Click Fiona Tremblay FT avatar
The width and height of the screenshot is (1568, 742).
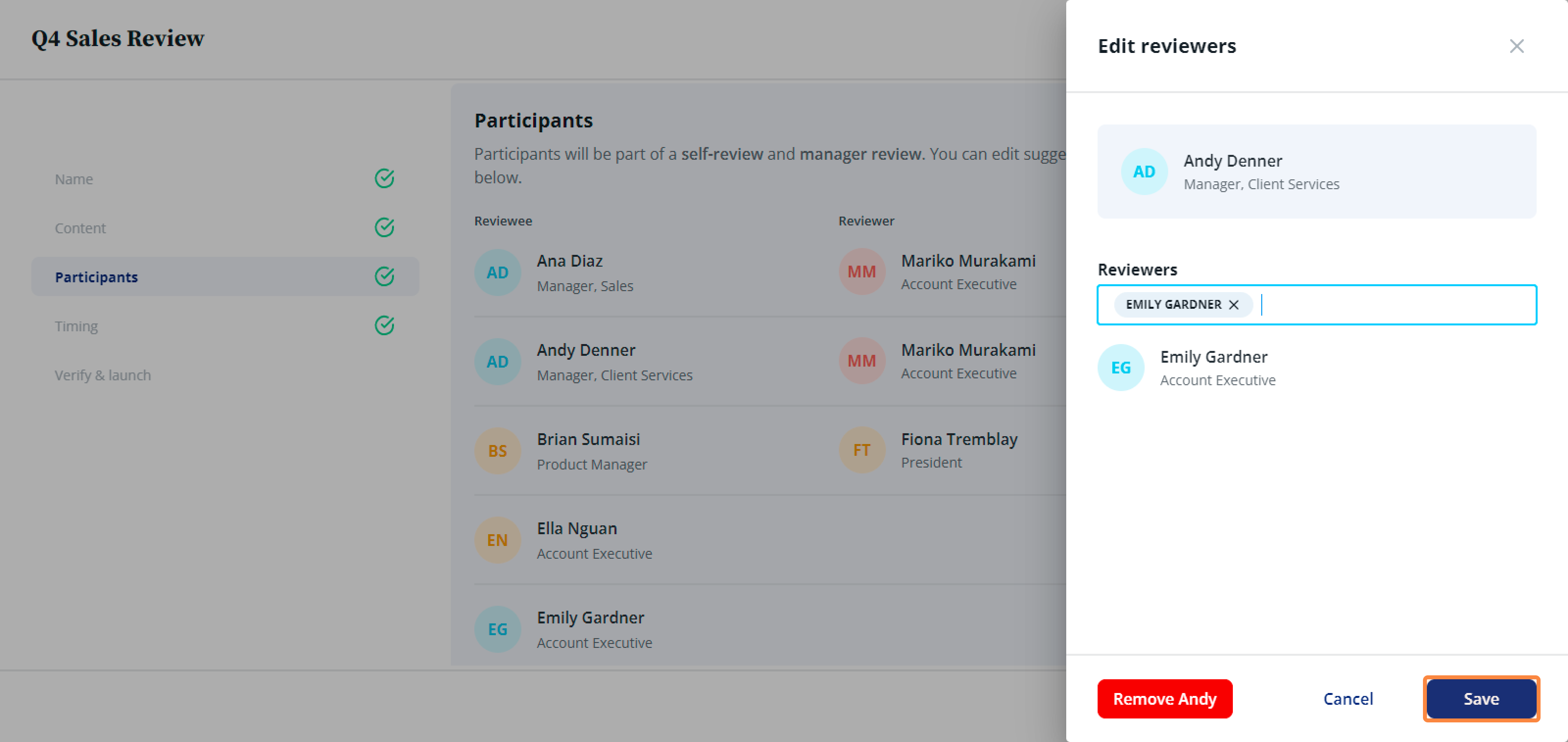pos(861,450)
